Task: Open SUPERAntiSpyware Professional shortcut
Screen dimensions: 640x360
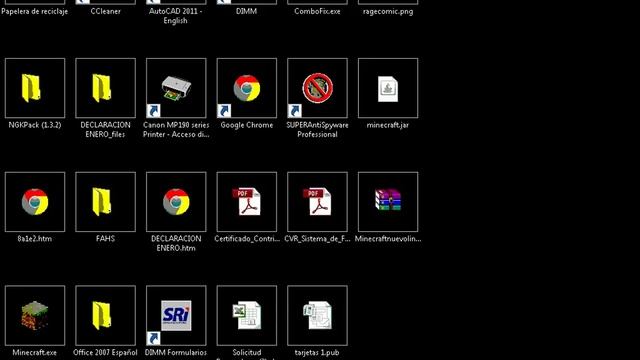Action: click(x=317, y=88)
